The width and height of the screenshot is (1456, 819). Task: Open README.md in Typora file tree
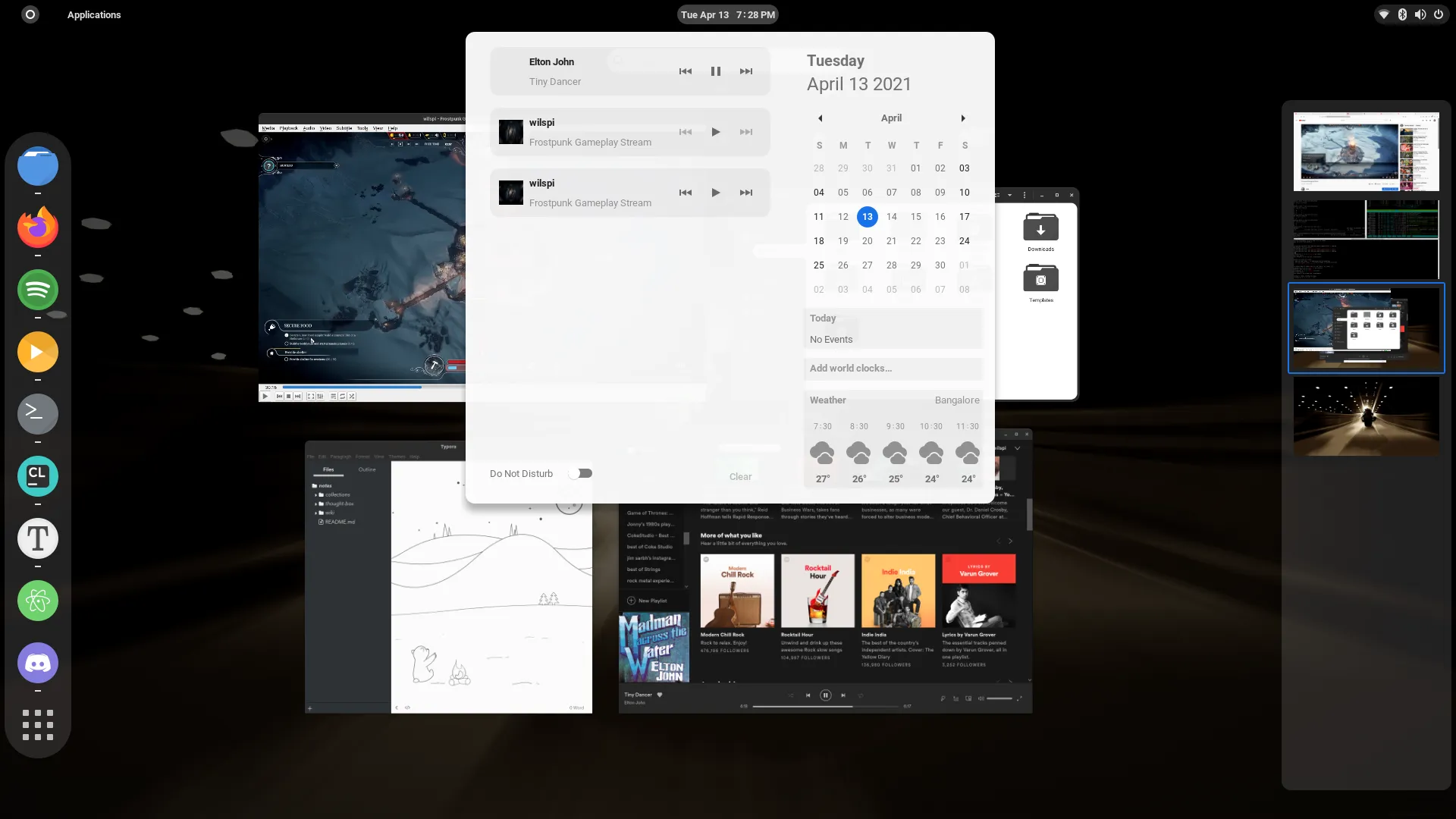[x=337, y=522]
